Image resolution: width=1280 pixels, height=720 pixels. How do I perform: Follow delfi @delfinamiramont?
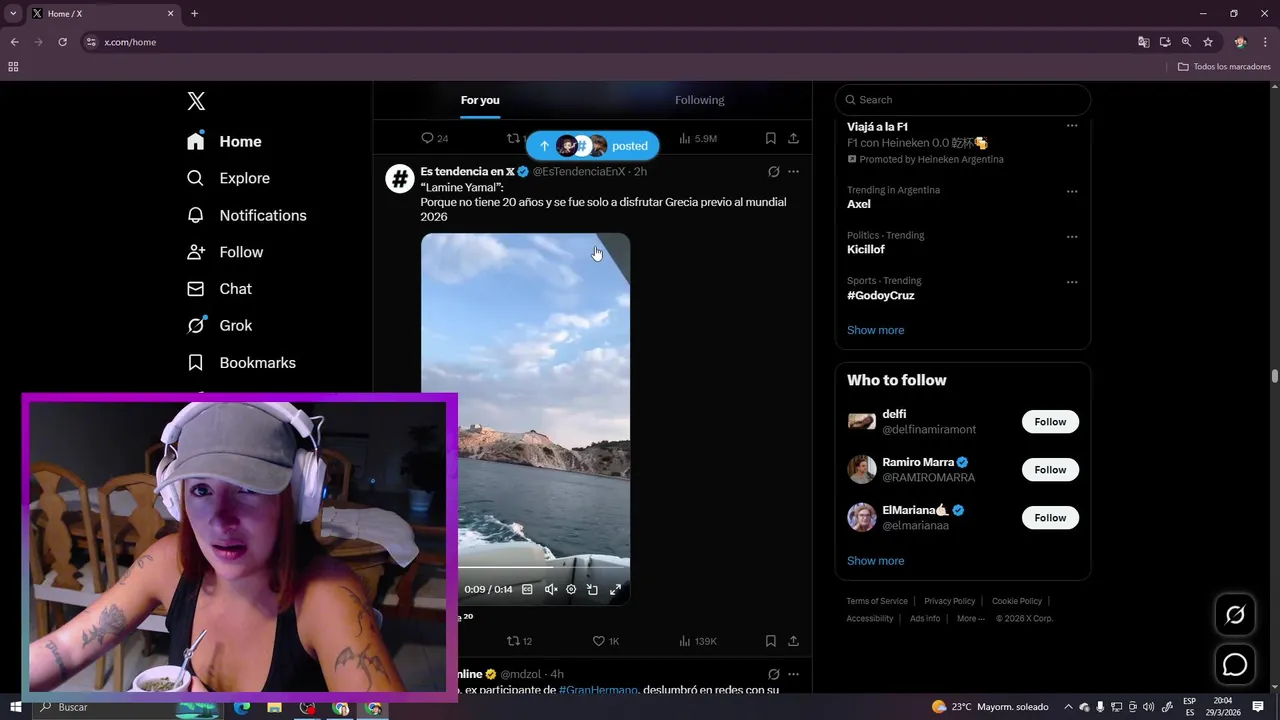click(x=1050, y=422)
